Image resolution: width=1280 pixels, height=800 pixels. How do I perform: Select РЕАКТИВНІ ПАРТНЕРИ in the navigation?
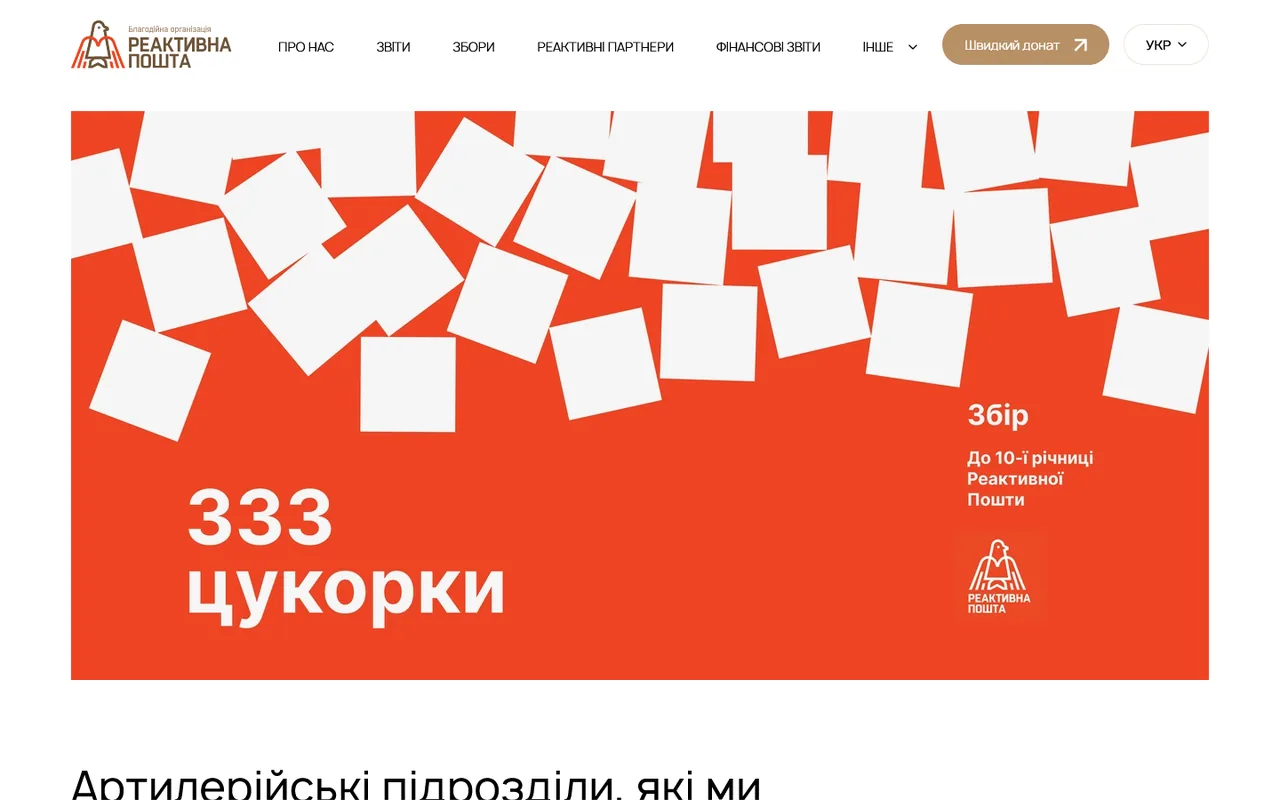605,47
